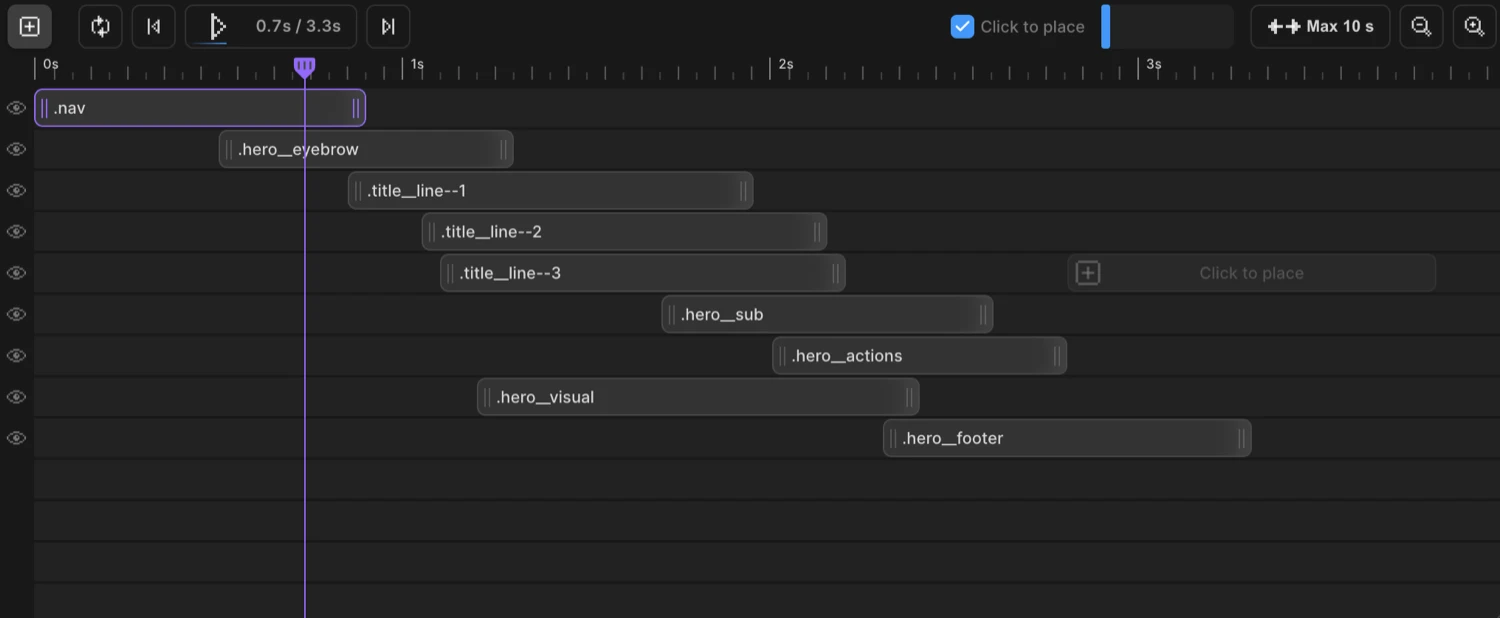
Task: Select the .hero__actions clip
Action: 918,355
